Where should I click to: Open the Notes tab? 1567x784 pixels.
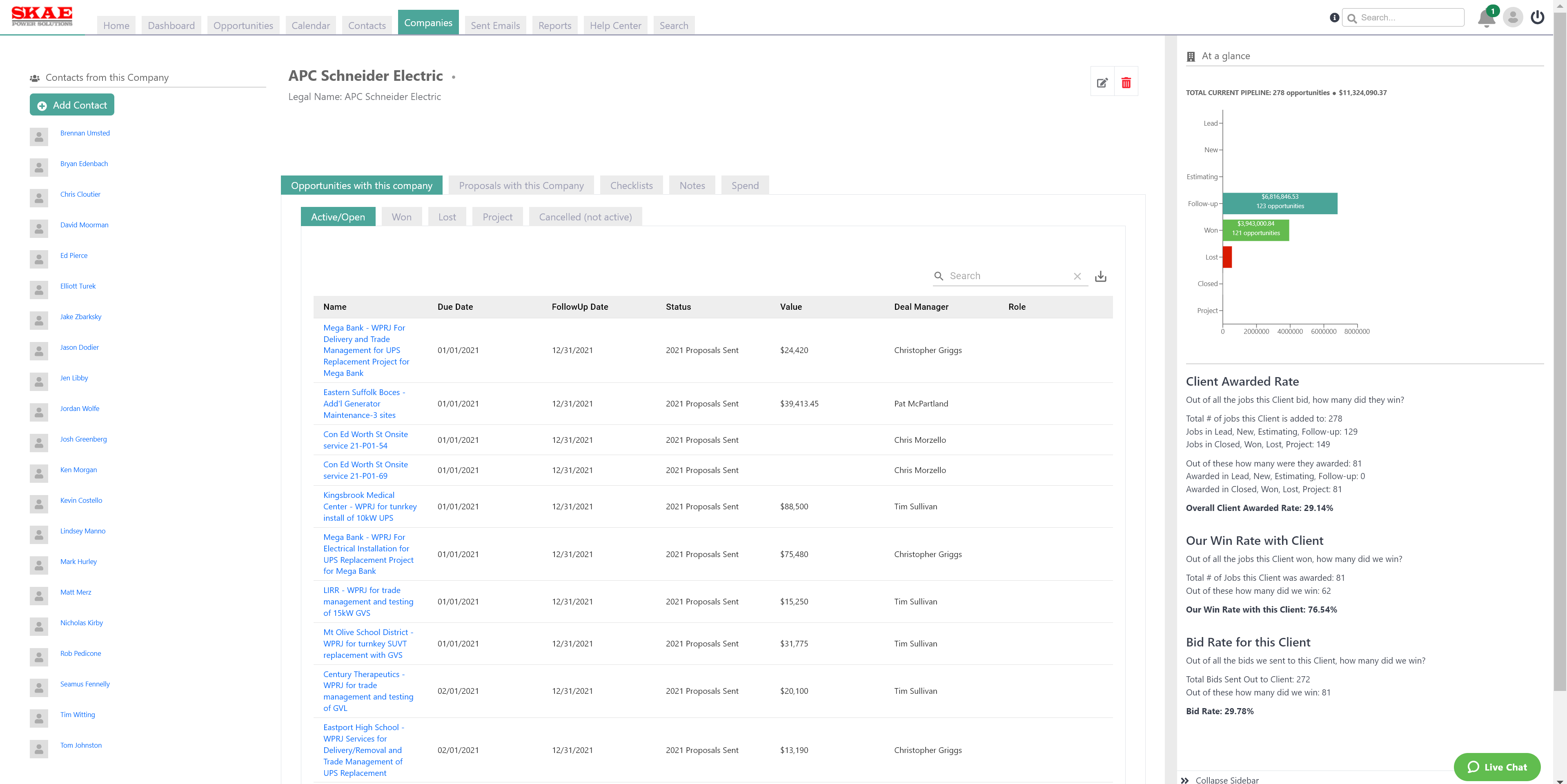click(x=692, y=185)
